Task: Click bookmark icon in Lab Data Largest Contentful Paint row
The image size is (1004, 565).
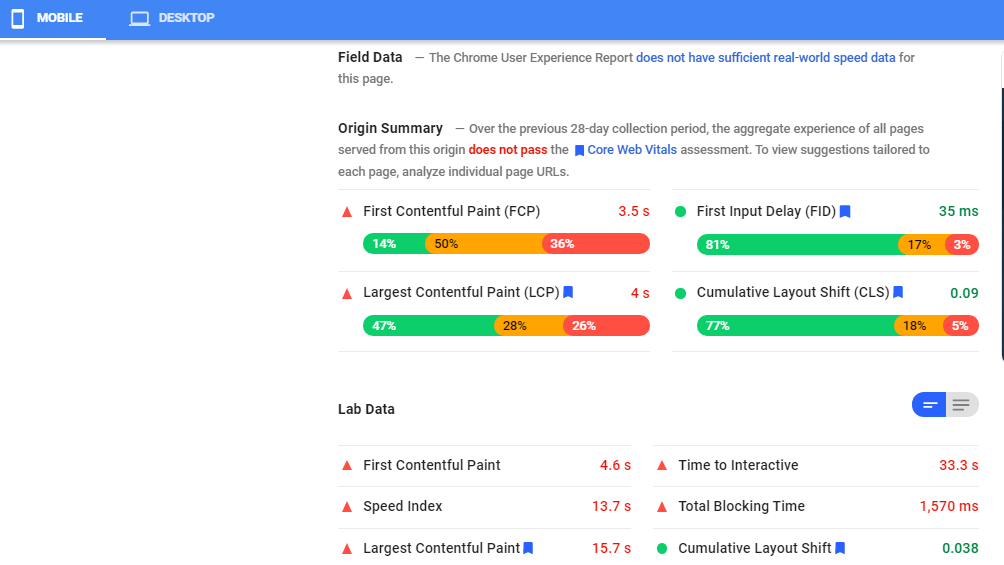Action: pos(528,548)
